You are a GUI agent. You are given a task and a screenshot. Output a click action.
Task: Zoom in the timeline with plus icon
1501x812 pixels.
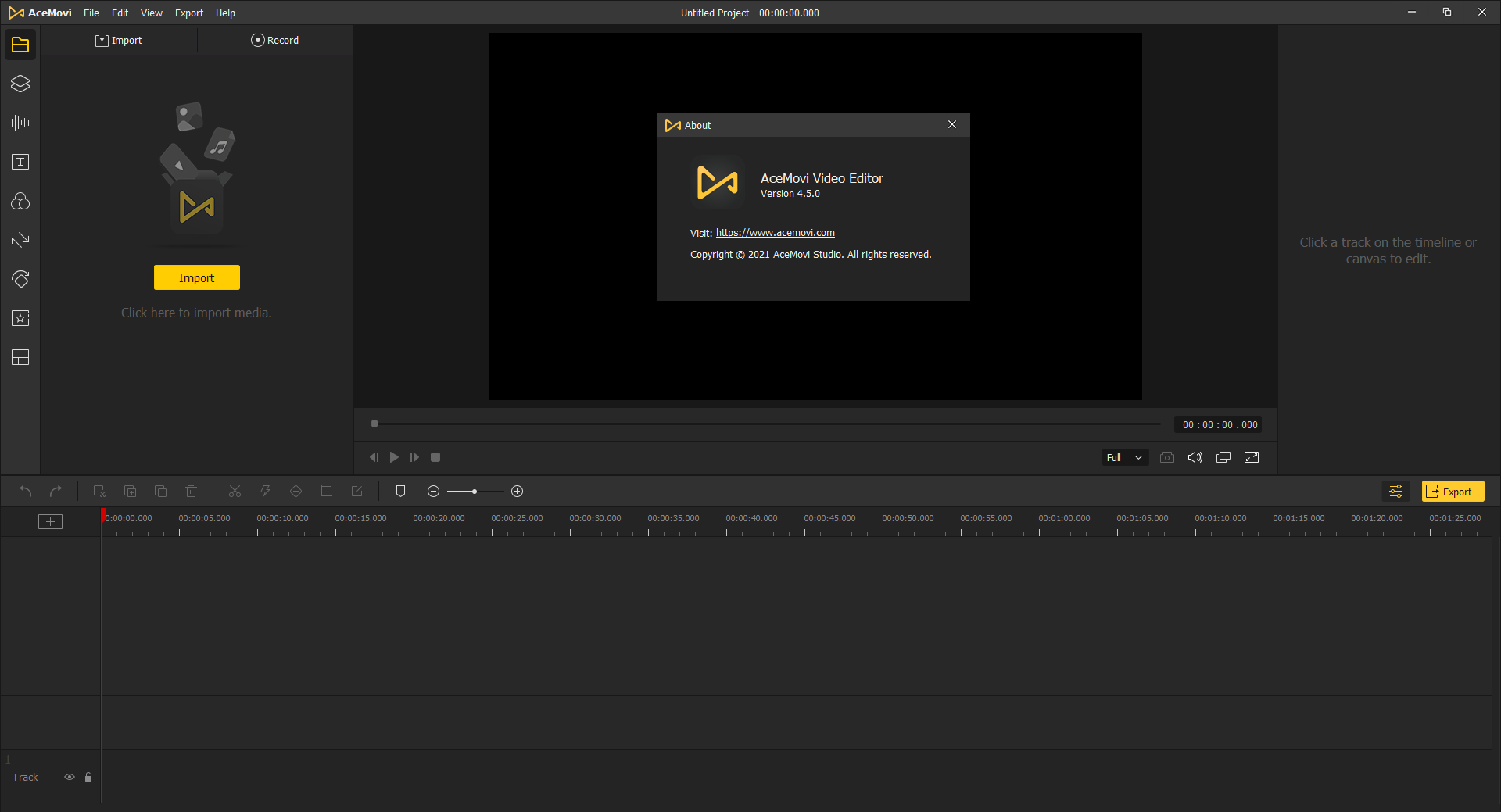pyautogui.click(x=517, y=491)
